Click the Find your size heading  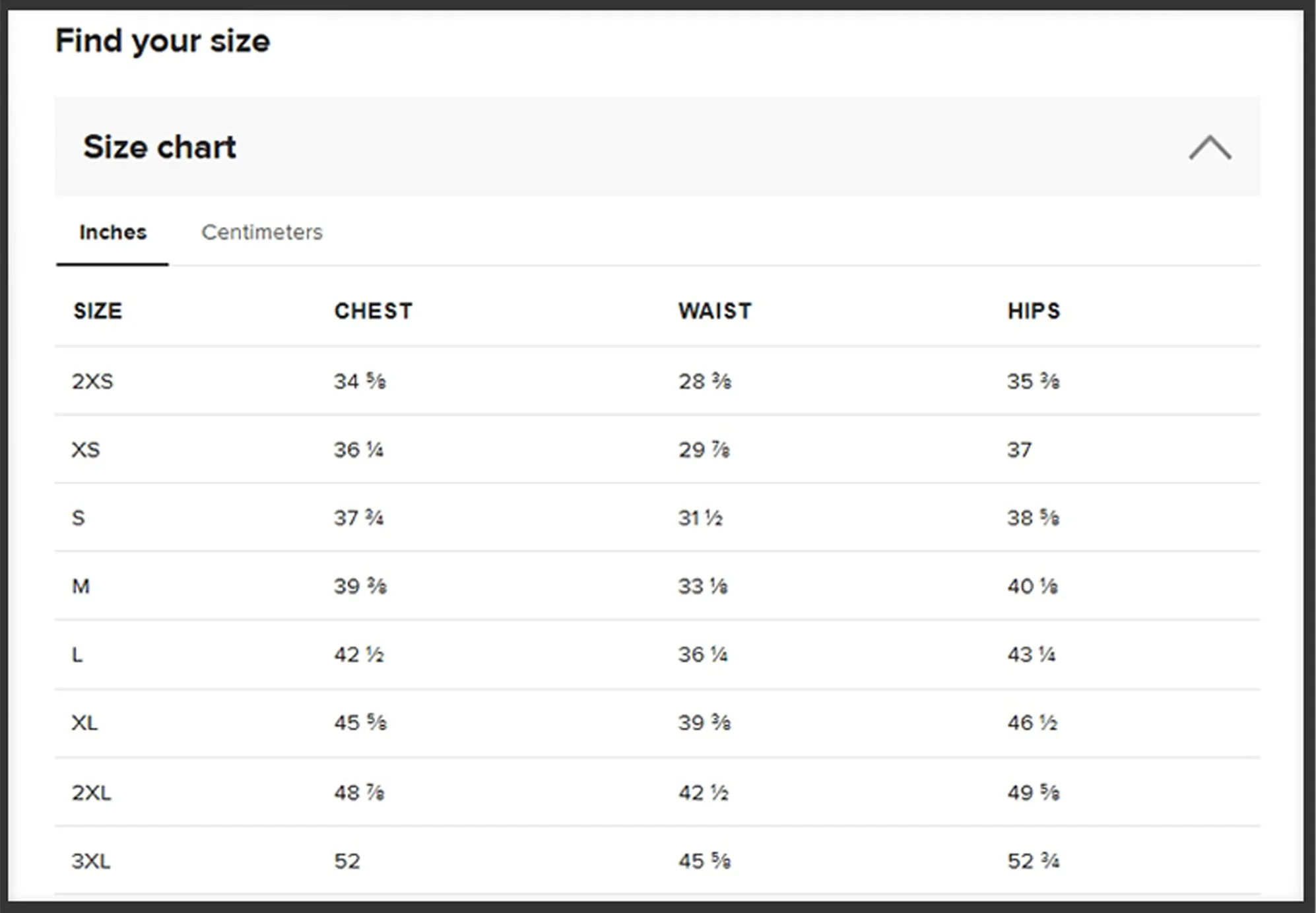(162, 41)
